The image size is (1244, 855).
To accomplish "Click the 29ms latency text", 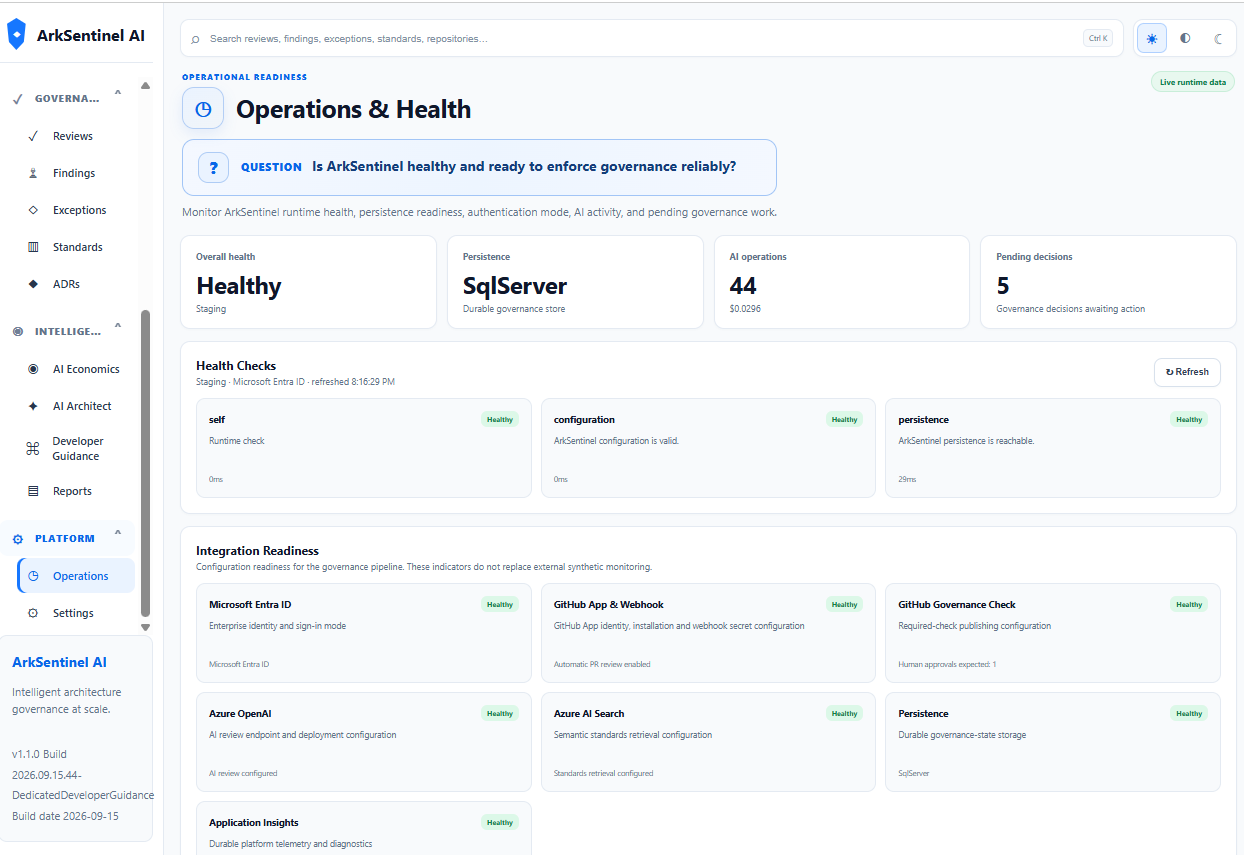I will tap(907, 480).
